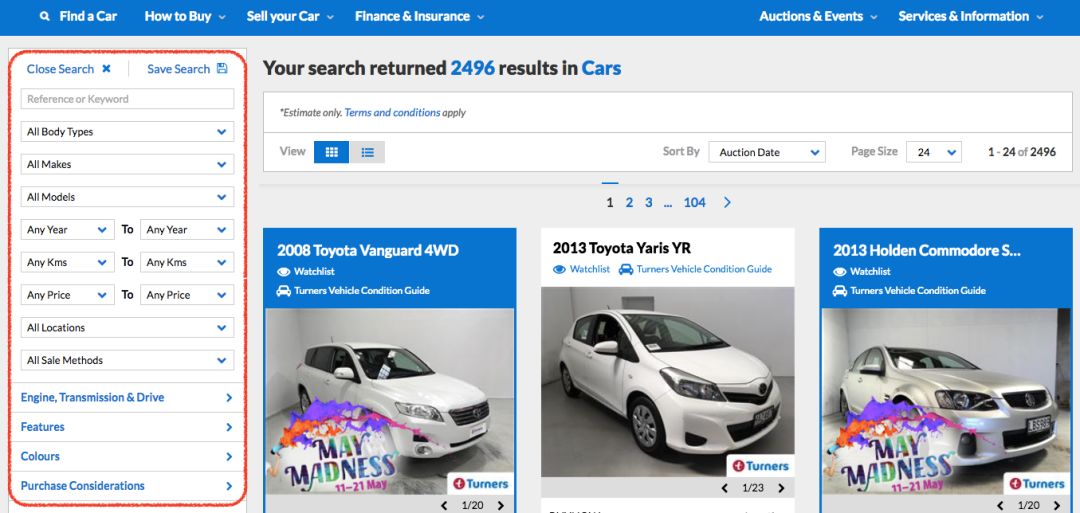
Task: Click car icon on Toyota Vanguard Condition Guide
Action: [284, 291]
